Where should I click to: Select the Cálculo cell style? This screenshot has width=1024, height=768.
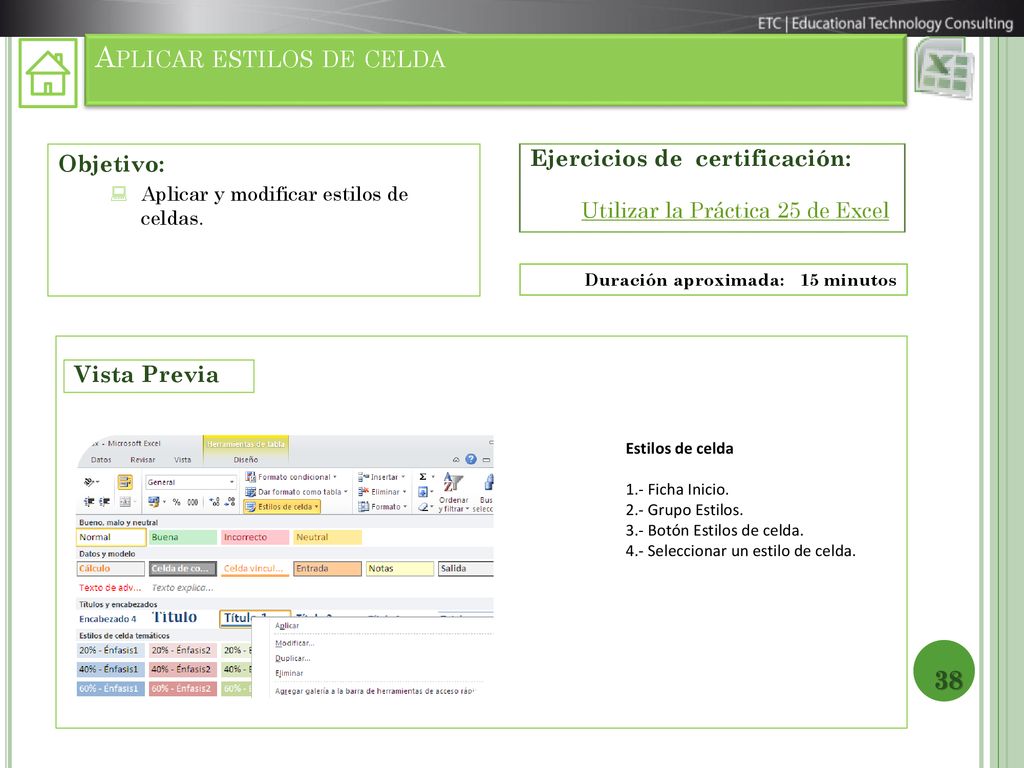point(111,568)
